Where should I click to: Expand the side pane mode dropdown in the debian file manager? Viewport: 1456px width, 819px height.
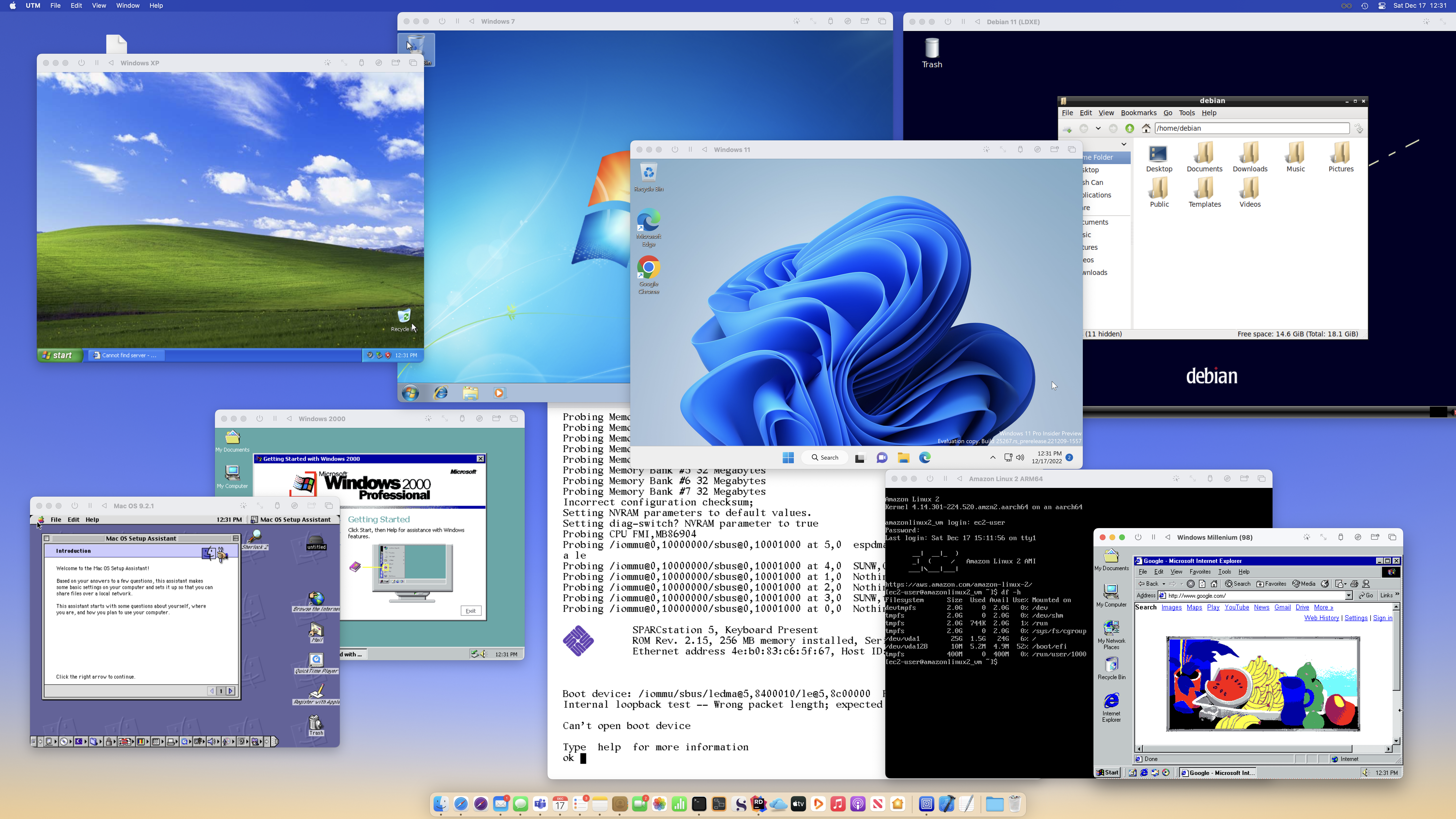(x=1124, y=144)
